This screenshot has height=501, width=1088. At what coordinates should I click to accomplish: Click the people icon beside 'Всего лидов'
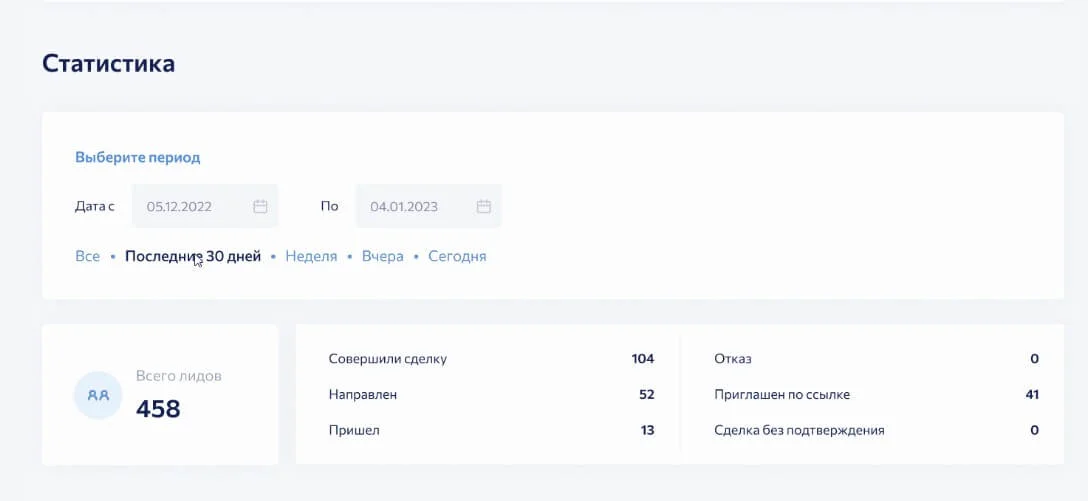[98, 395]
